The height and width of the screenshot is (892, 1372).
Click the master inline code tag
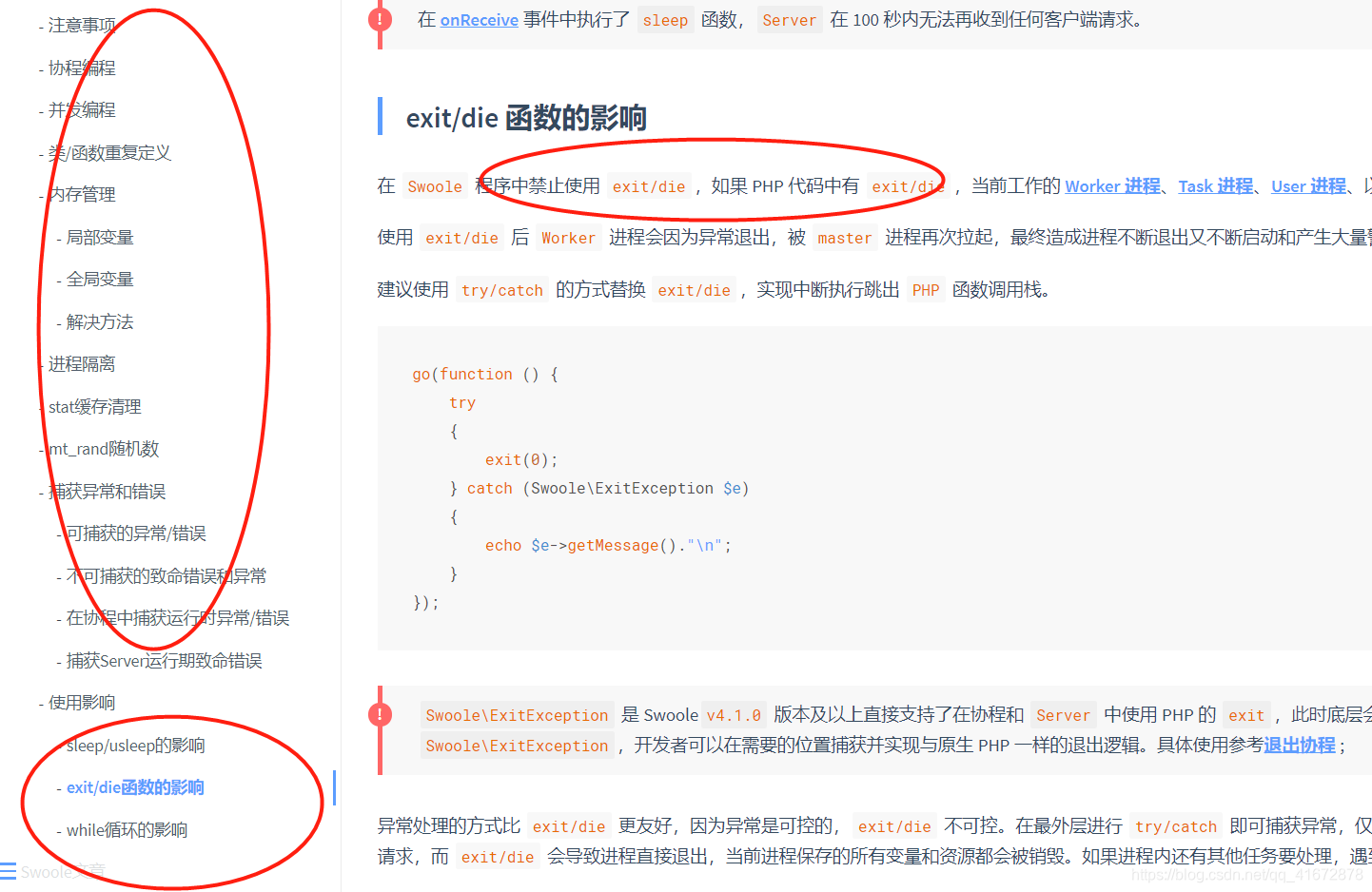pyautogui.click(x=845, y=238)
